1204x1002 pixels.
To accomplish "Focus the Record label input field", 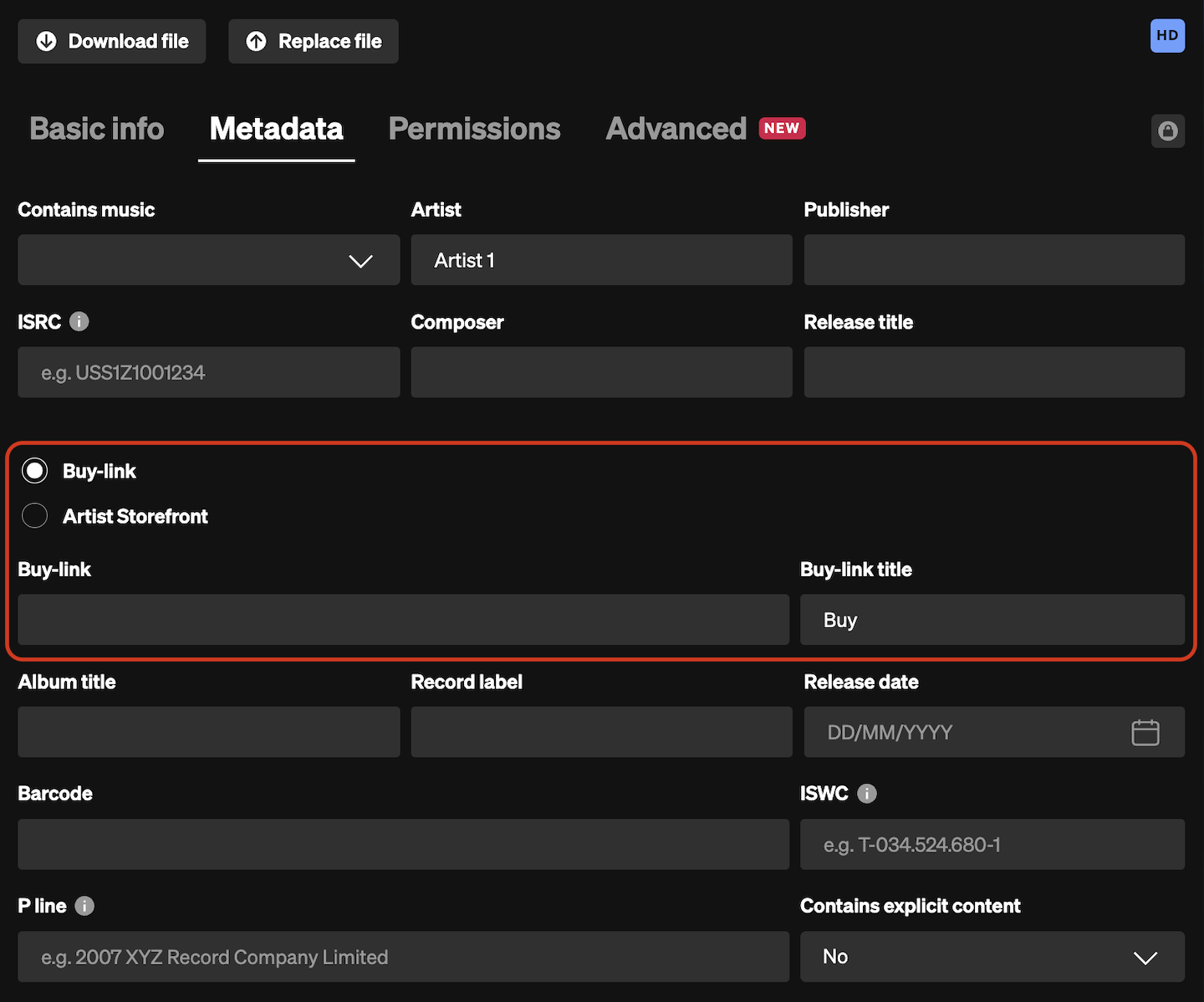I will click(601, 733).
